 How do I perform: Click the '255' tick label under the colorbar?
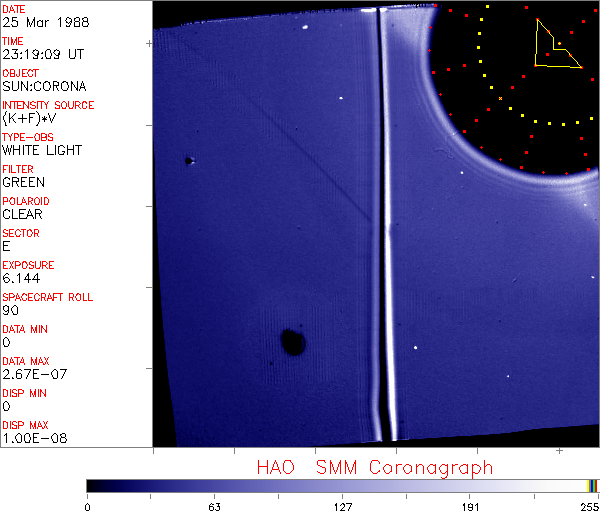pos(590,506)
